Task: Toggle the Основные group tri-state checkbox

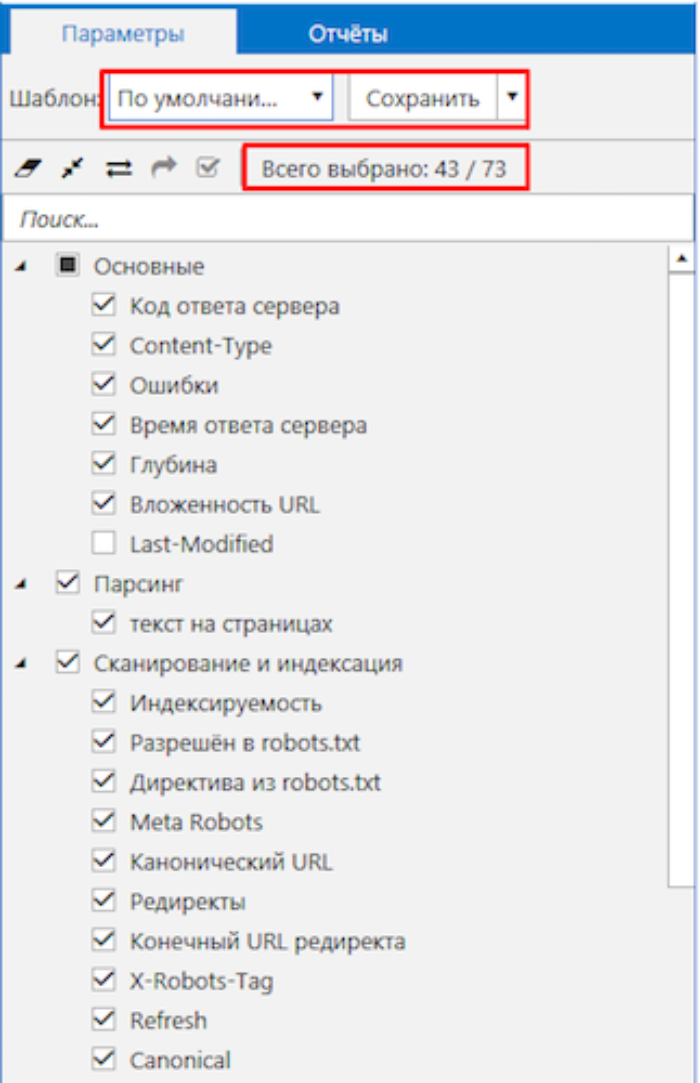Action: tap(67, 266)
